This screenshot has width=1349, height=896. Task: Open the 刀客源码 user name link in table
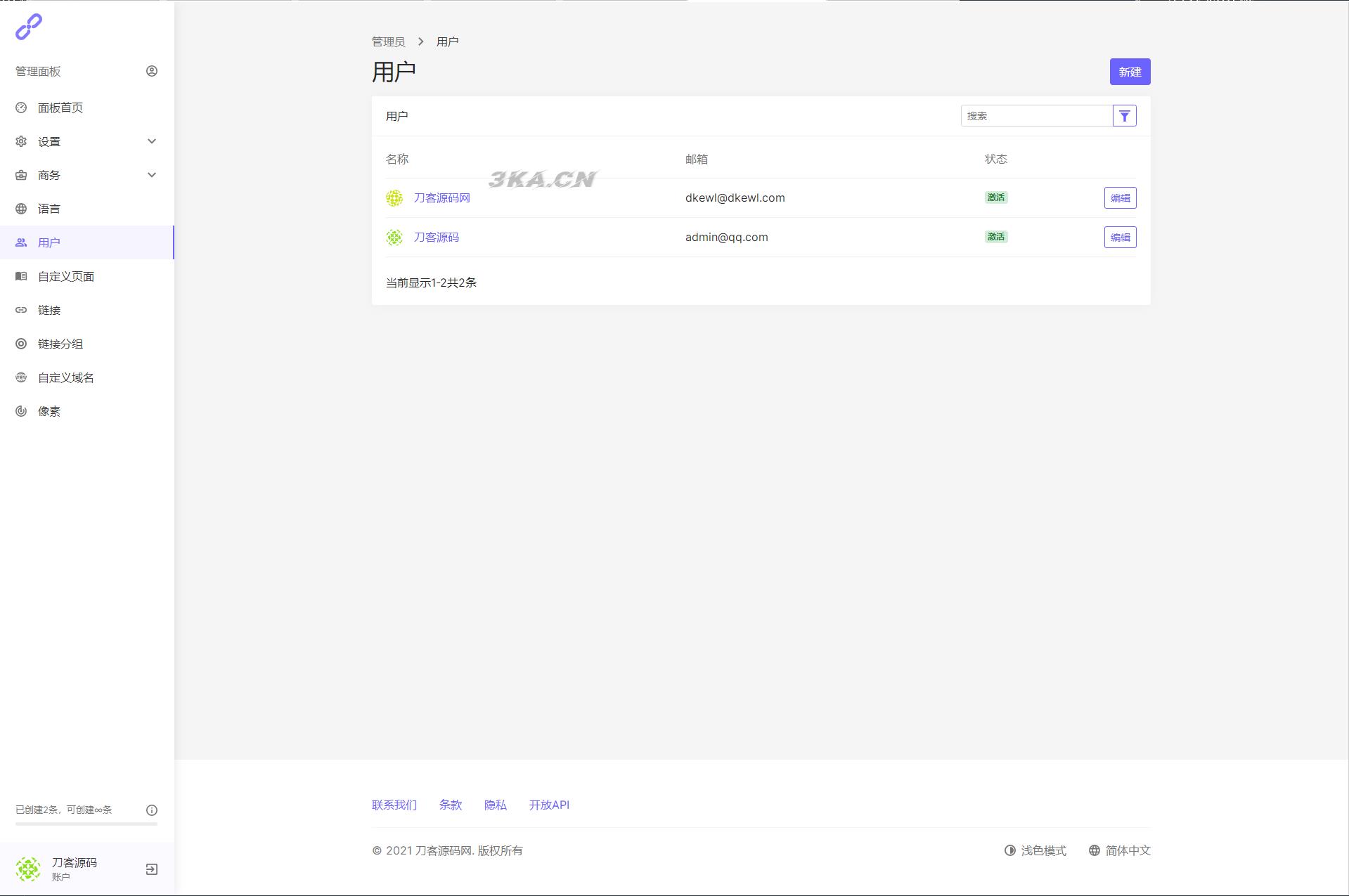436,238
